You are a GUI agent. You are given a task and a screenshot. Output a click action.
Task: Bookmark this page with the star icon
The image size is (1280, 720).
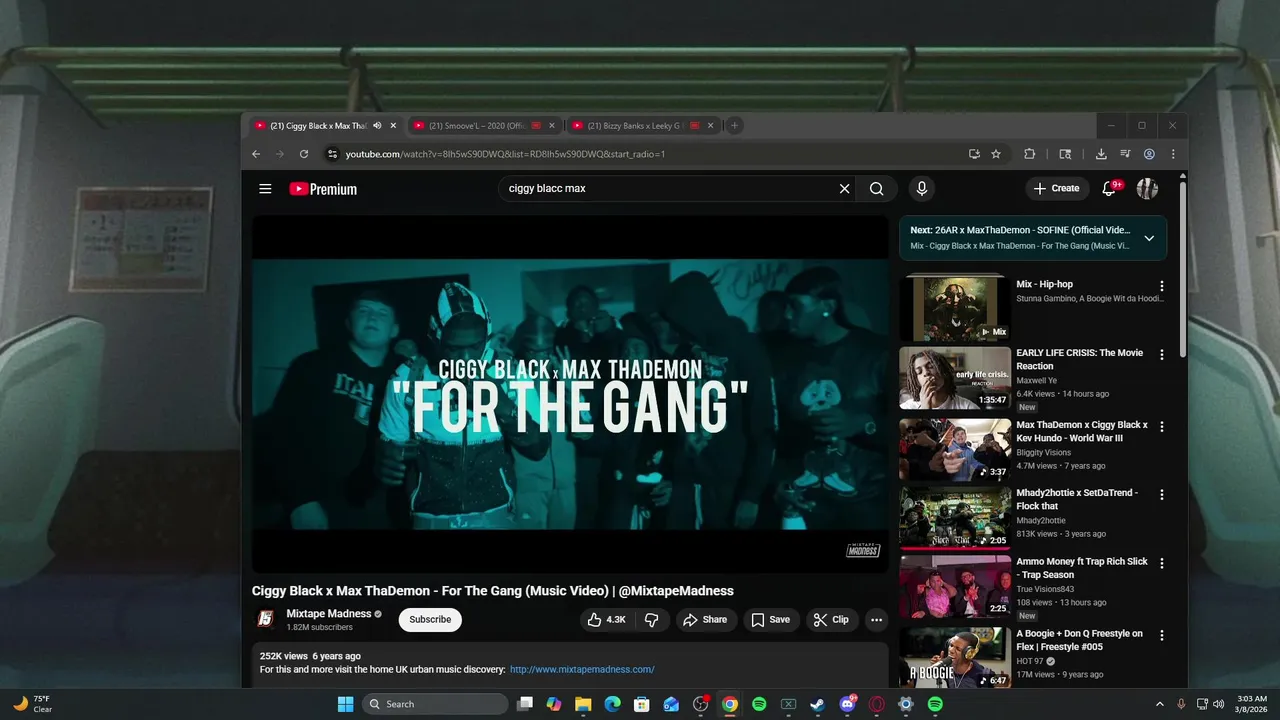996,154
